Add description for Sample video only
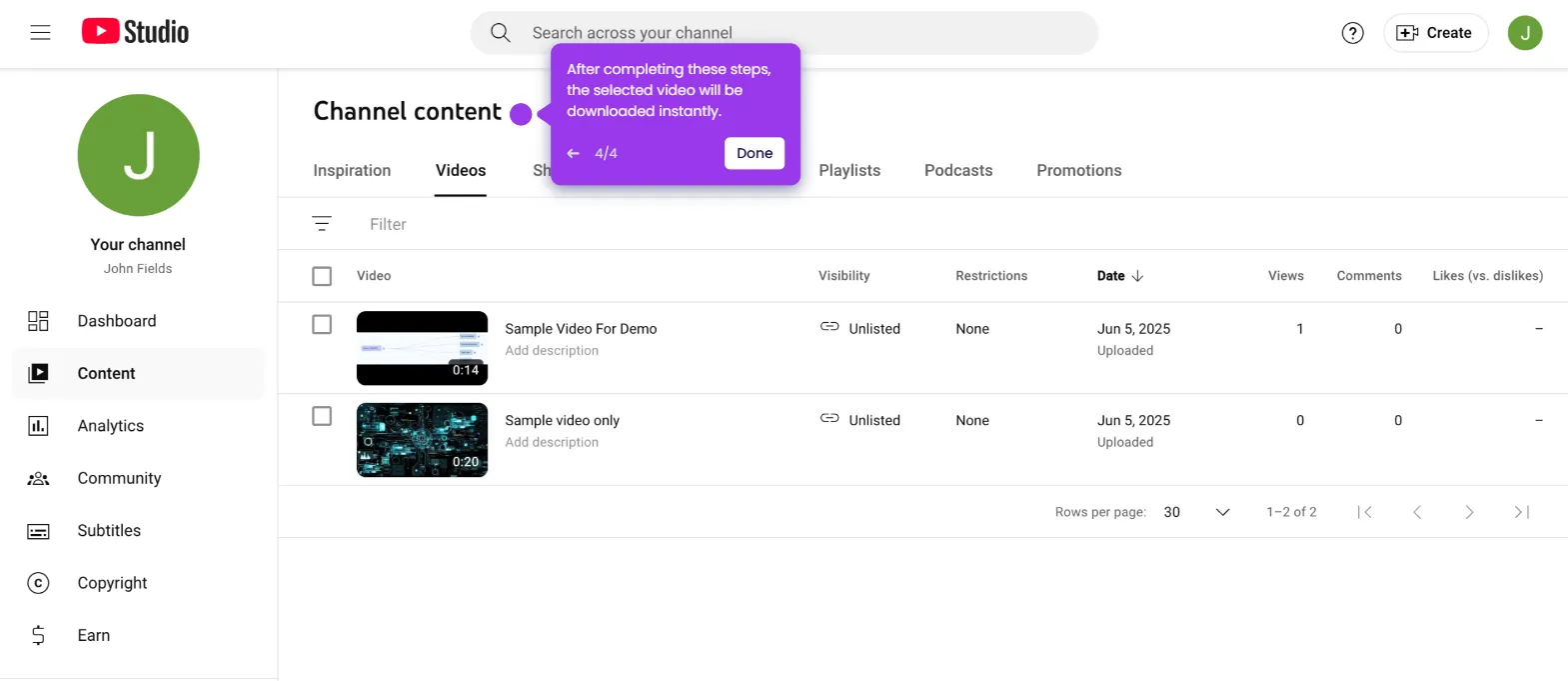1568x681 pixels. [552, 443]
